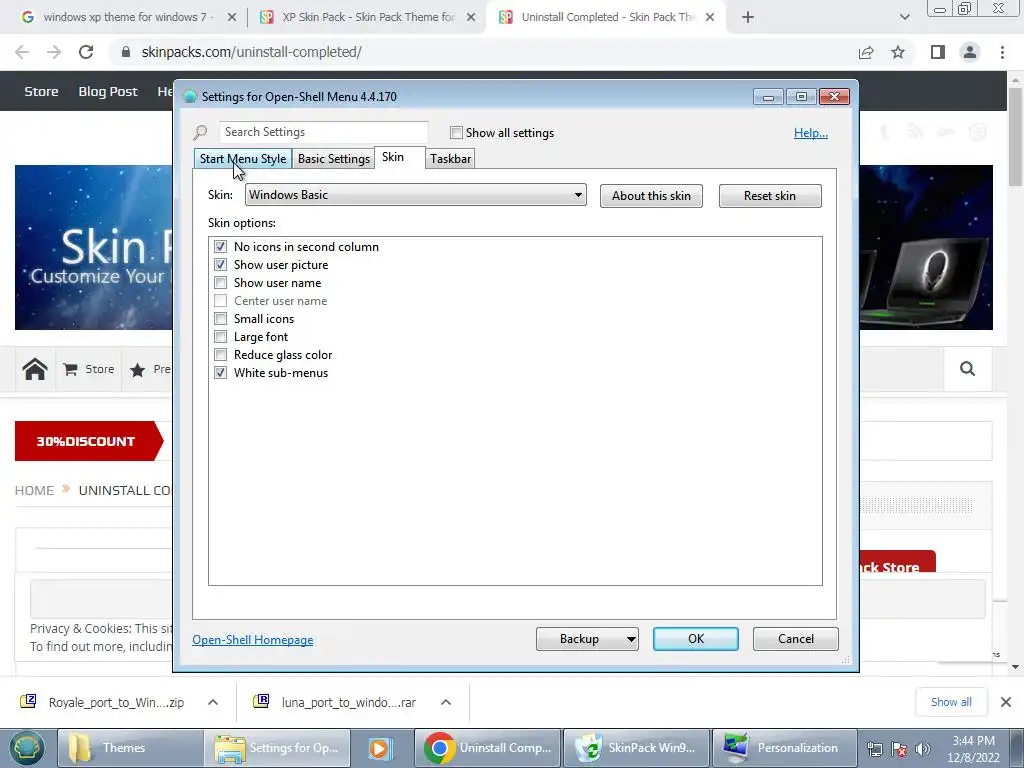The height and width of the screenshot is (768, 1024).
Task: Click the Chrome back arrow
Action: click(22, 52)
